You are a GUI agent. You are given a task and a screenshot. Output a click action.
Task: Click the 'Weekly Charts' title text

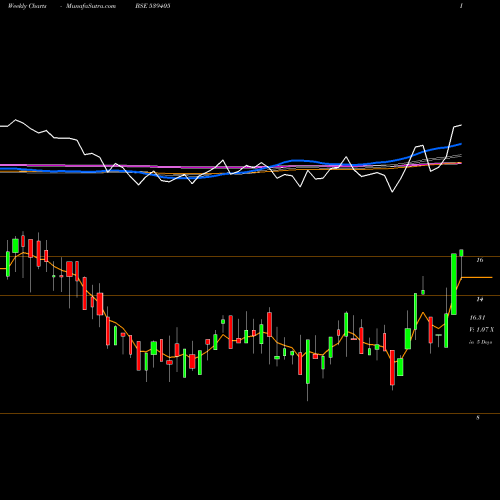27,6
